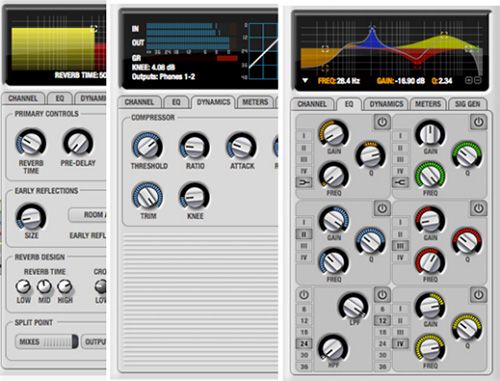Select HPF slope 24 option
Image resolution: width=500 pixels, height=381 pixels.
304,343
